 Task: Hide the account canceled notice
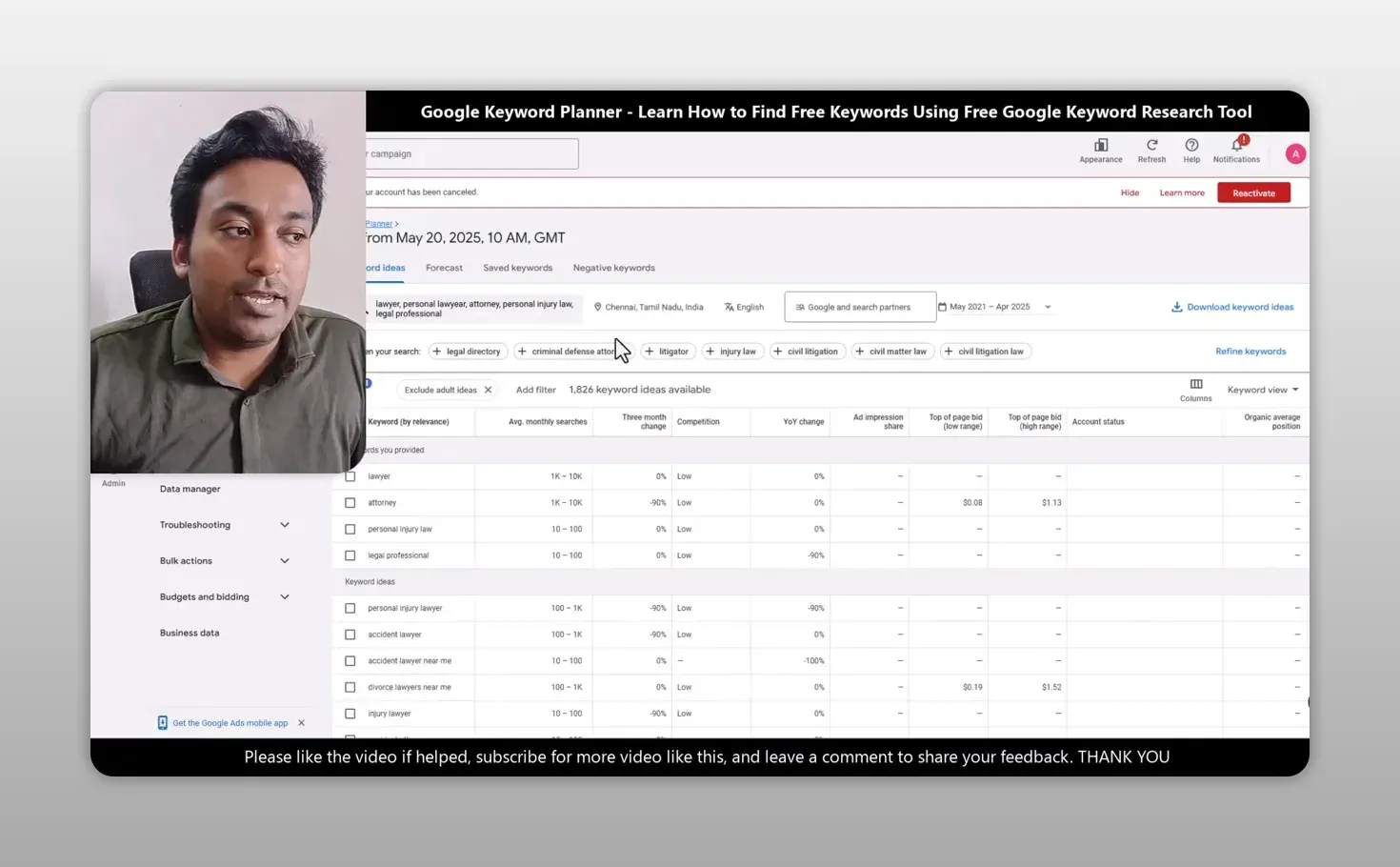click(1130, 192)
